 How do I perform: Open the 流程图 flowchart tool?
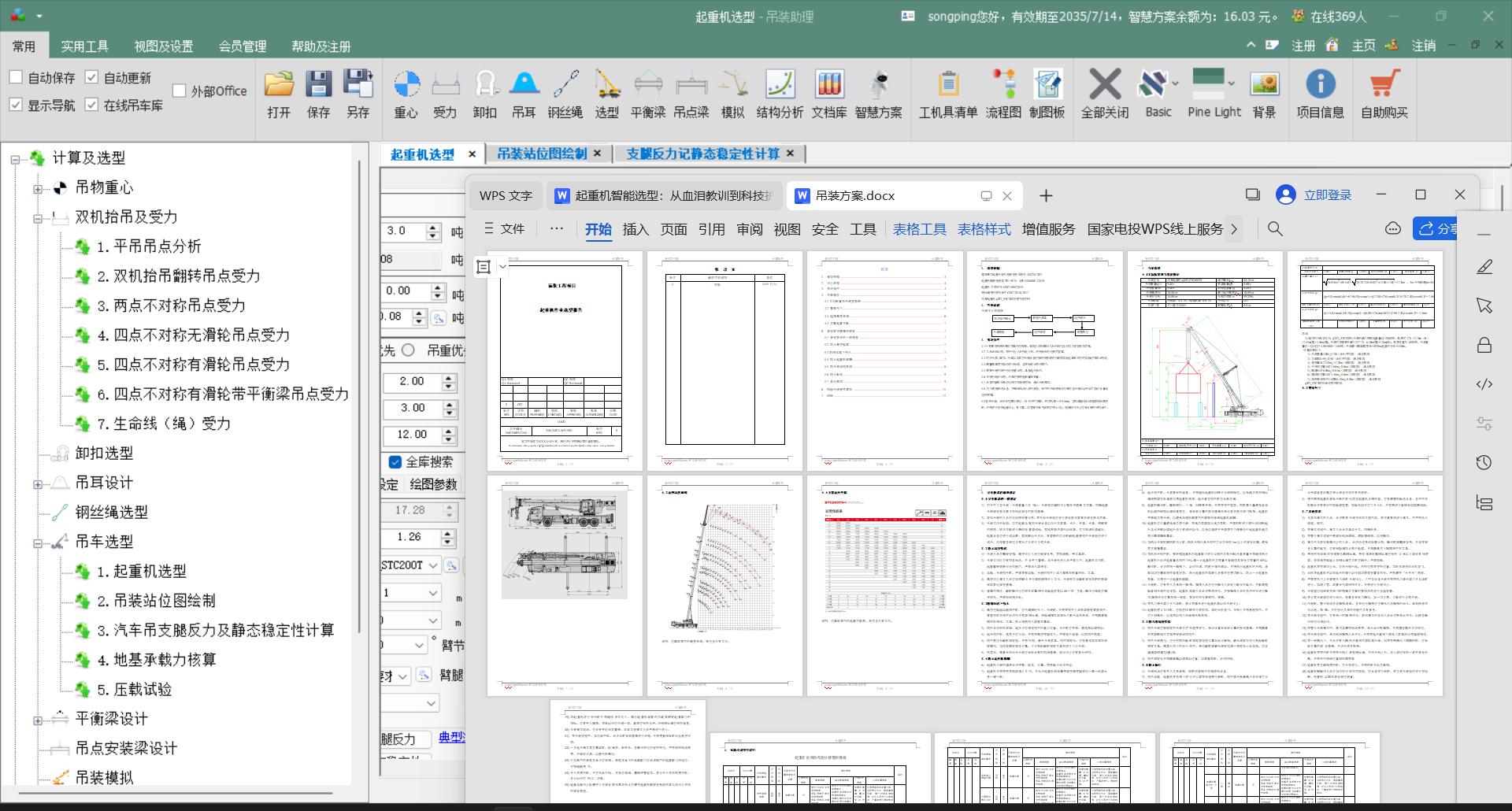click(1003, 84)
